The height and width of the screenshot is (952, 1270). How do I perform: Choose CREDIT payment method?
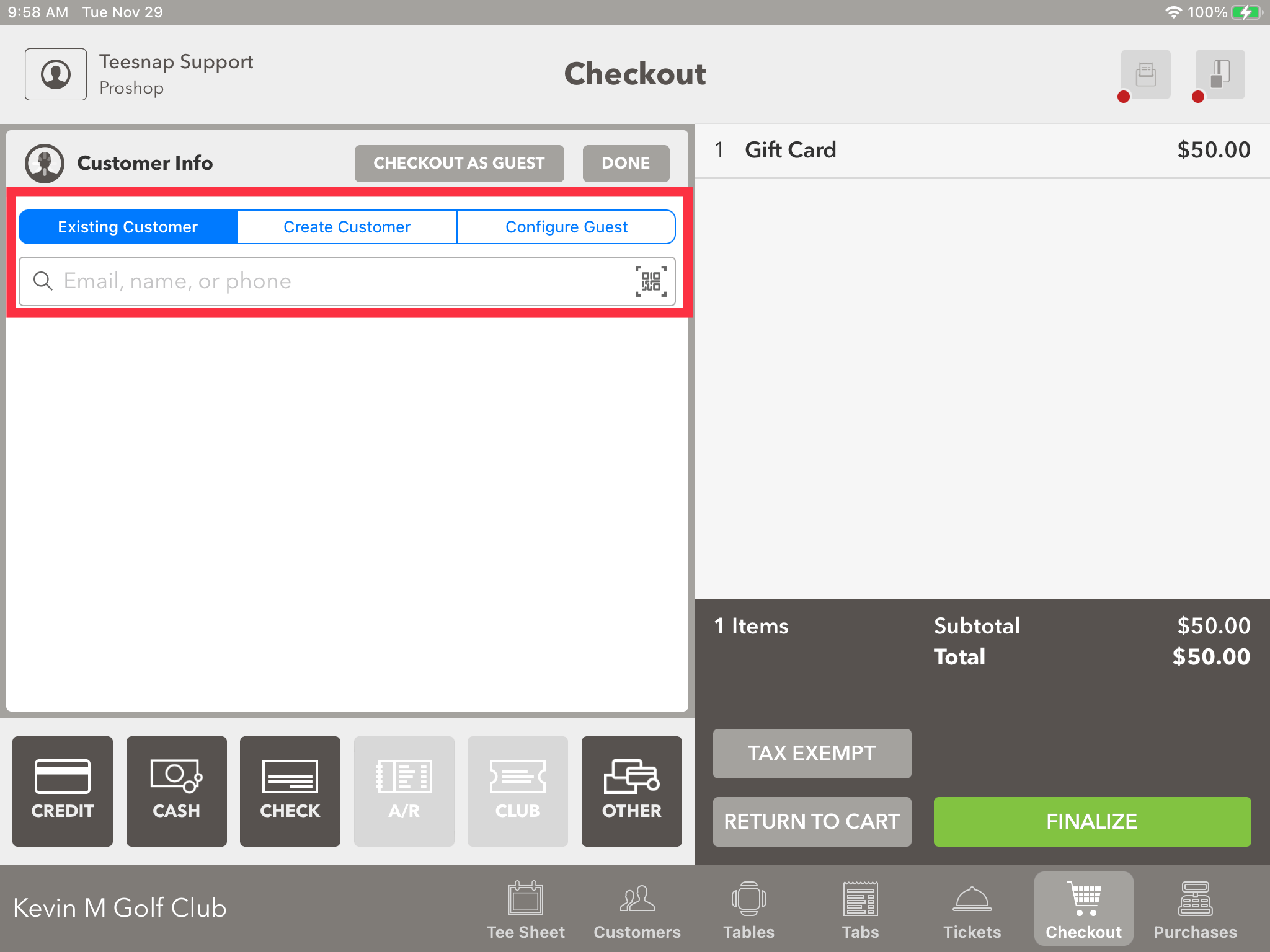[x=63, y=791]
